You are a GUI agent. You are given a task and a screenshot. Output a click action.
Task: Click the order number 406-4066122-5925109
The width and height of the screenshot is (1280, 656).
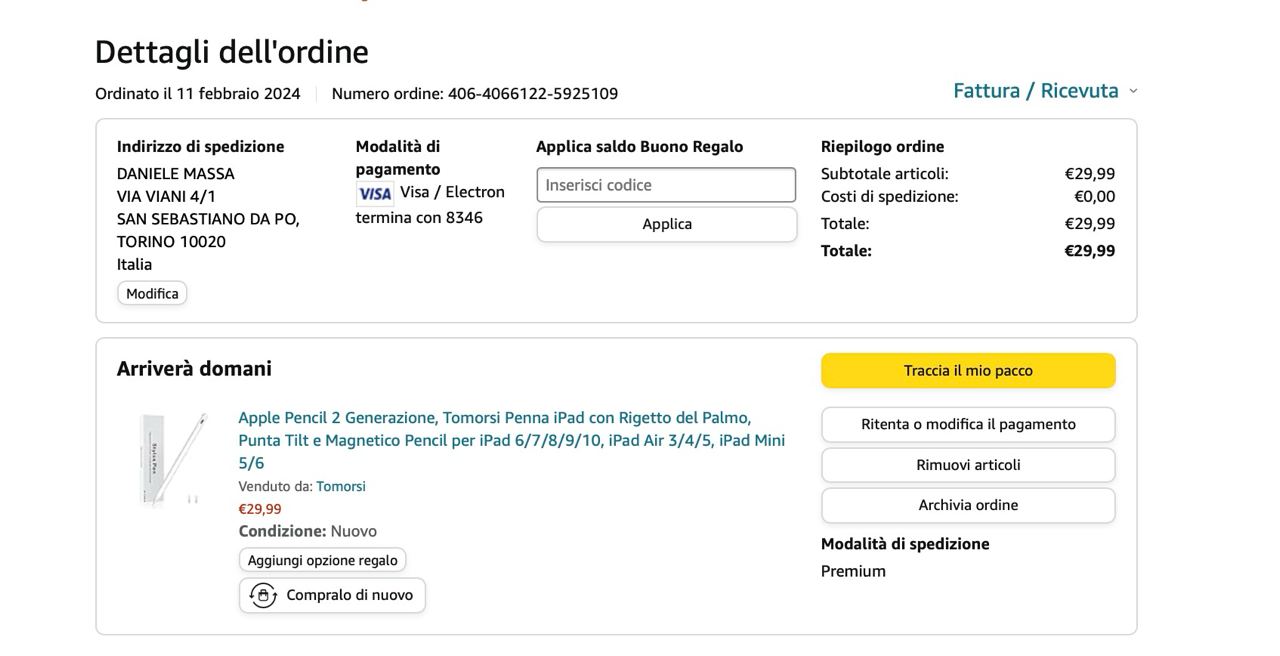click(532, 94)
